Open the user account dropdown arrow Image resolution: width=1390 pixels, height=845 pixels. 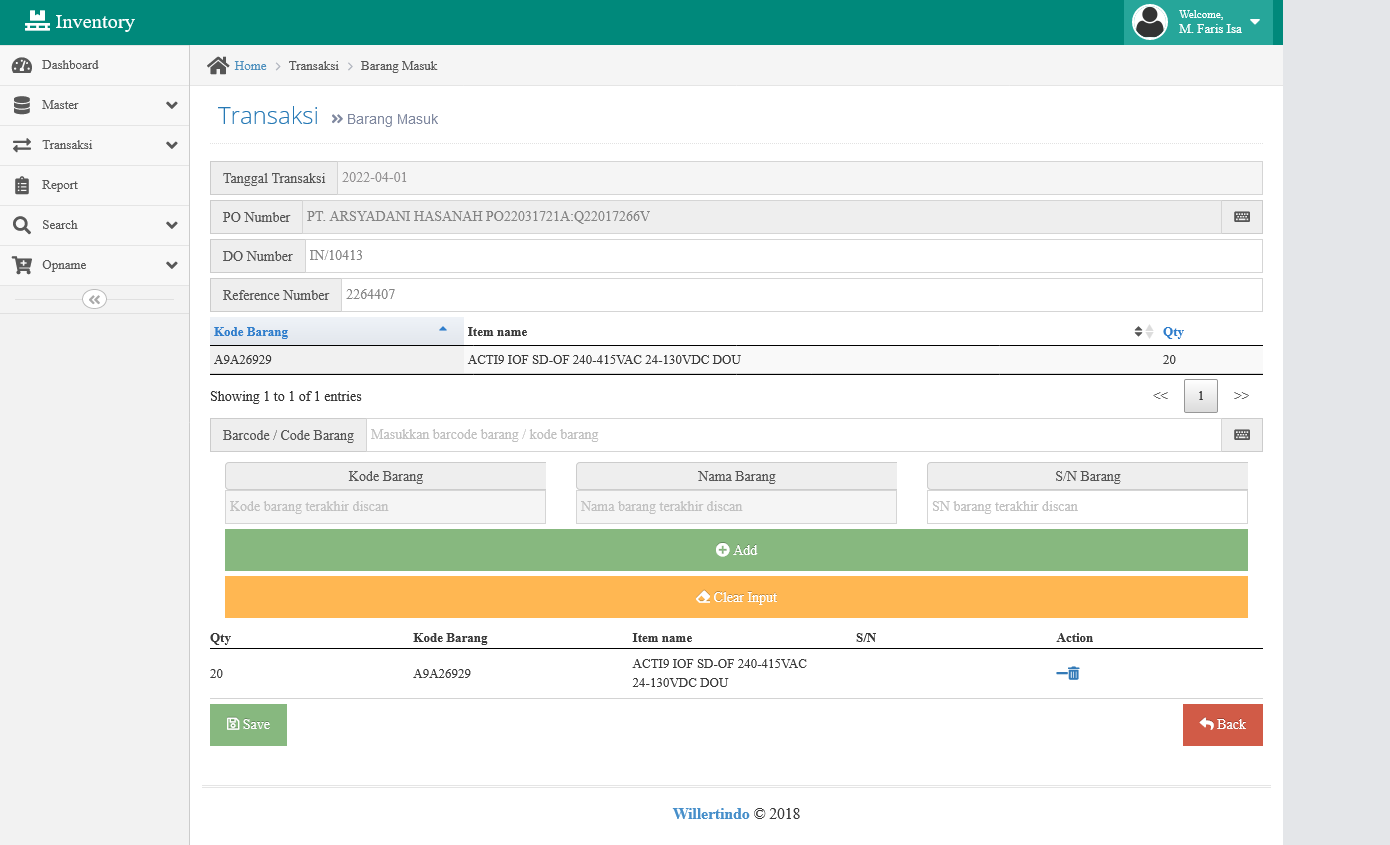pos(1255,22)
